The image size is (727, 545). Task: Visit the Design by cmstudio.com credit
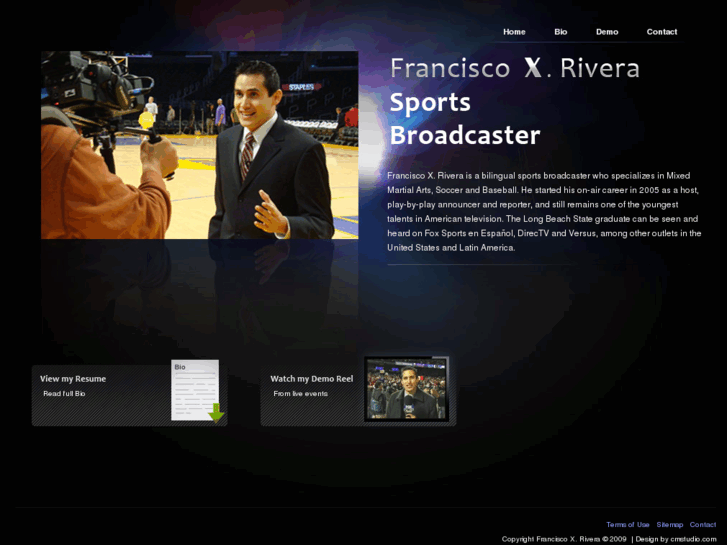(676, 539)
